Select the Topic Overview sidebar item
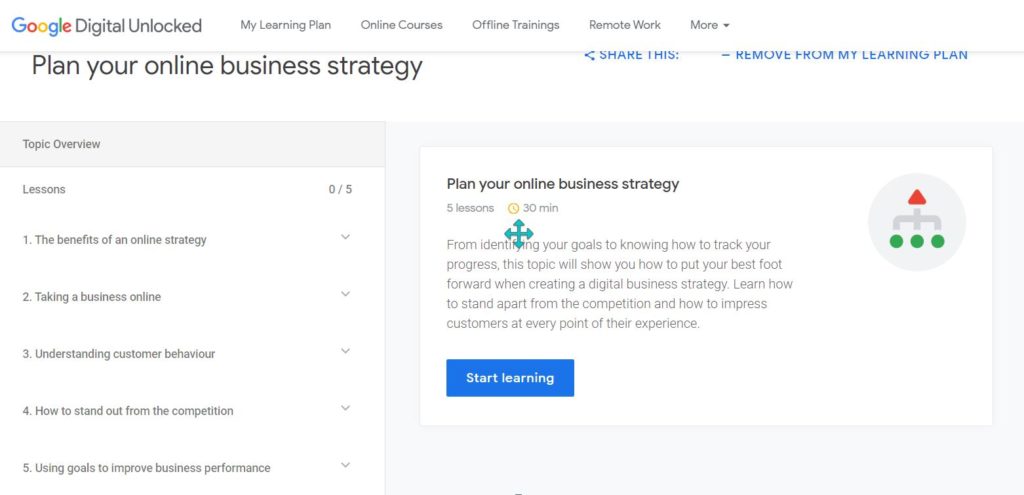 tap(192, 144)
